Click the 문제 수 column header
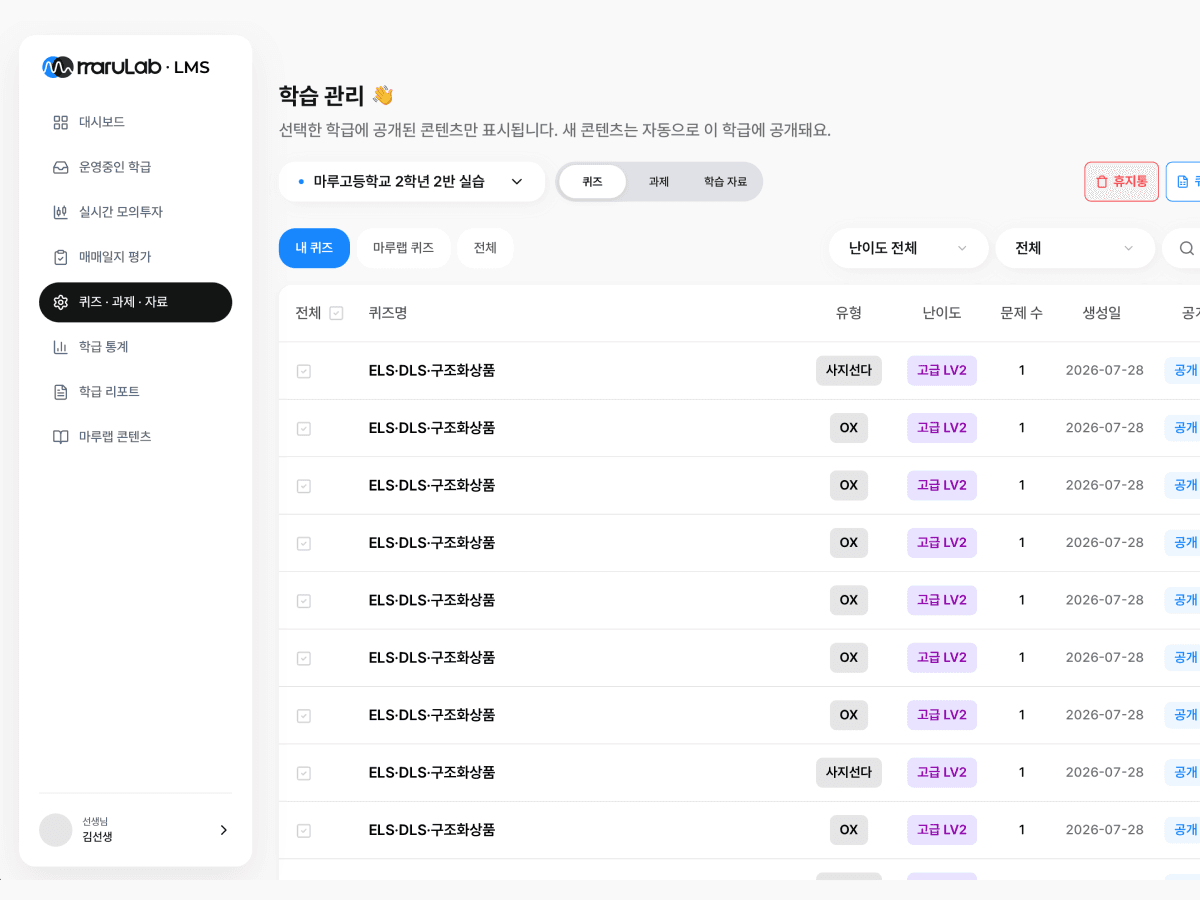 [1022, 313]
